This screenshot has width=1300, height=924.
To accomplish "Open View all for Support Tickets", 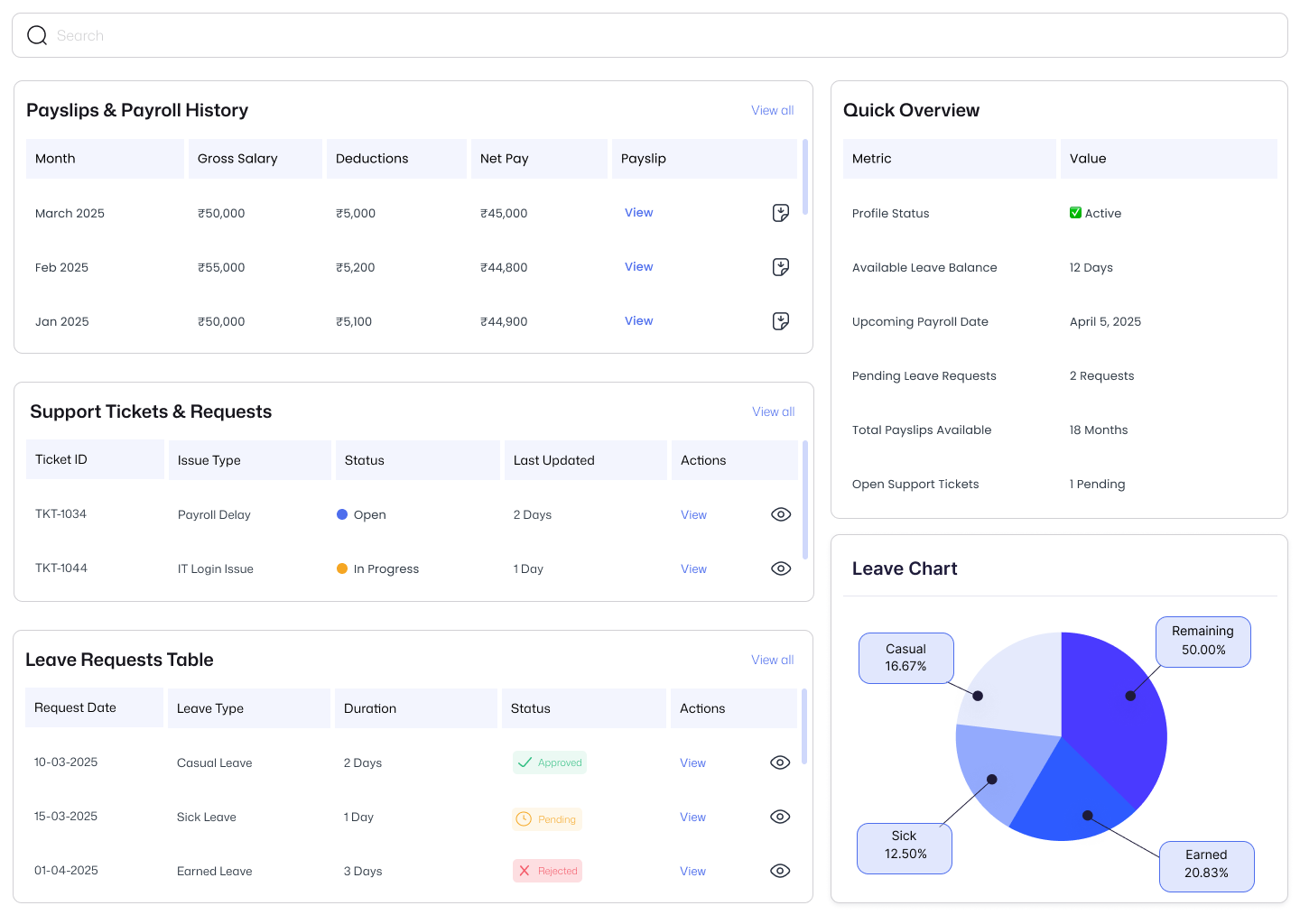I will [773, 411].
